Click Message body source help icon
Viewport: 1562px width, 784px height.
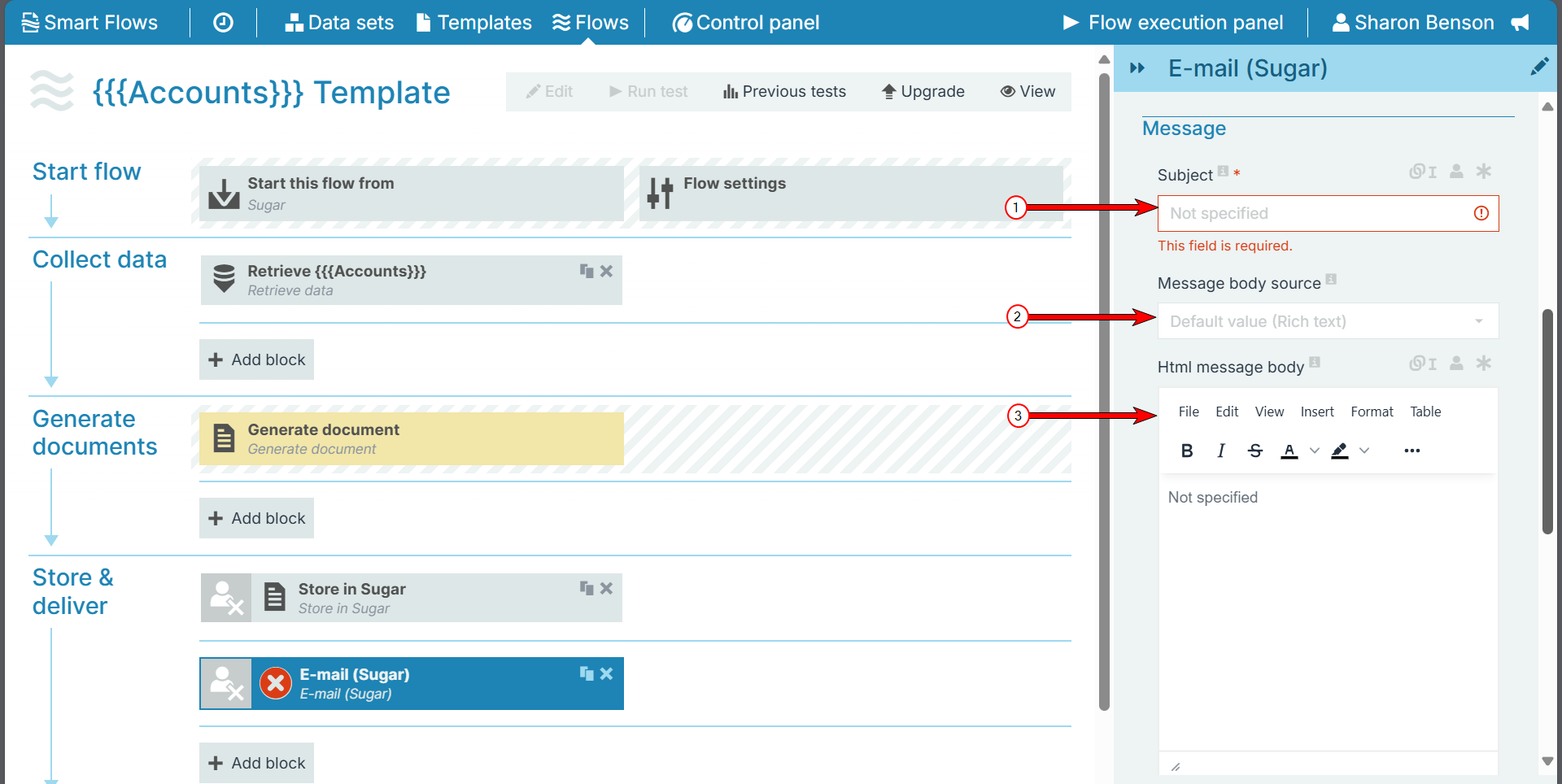[1331, 279]
